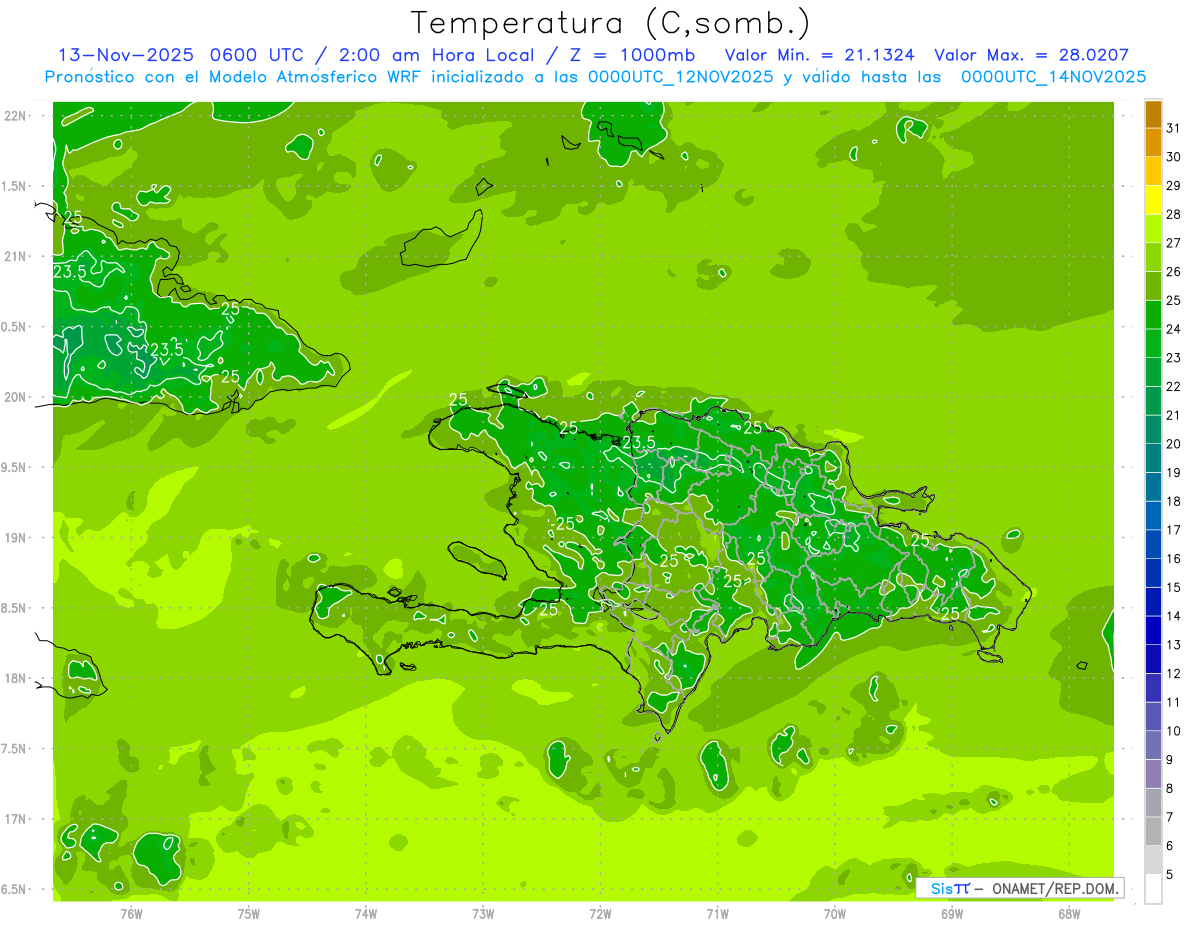
Task: Click the longitude label '75W'
Action: click(249, 914)
